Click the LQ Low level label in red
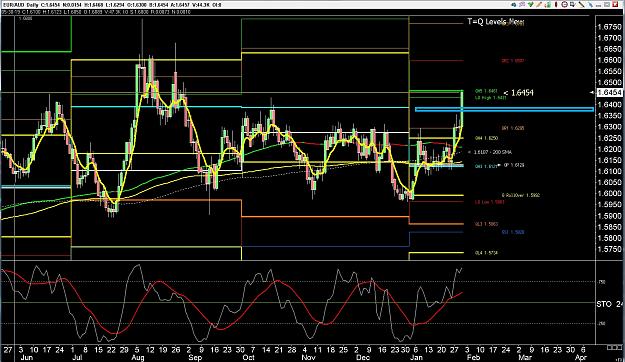 [489, 202]
